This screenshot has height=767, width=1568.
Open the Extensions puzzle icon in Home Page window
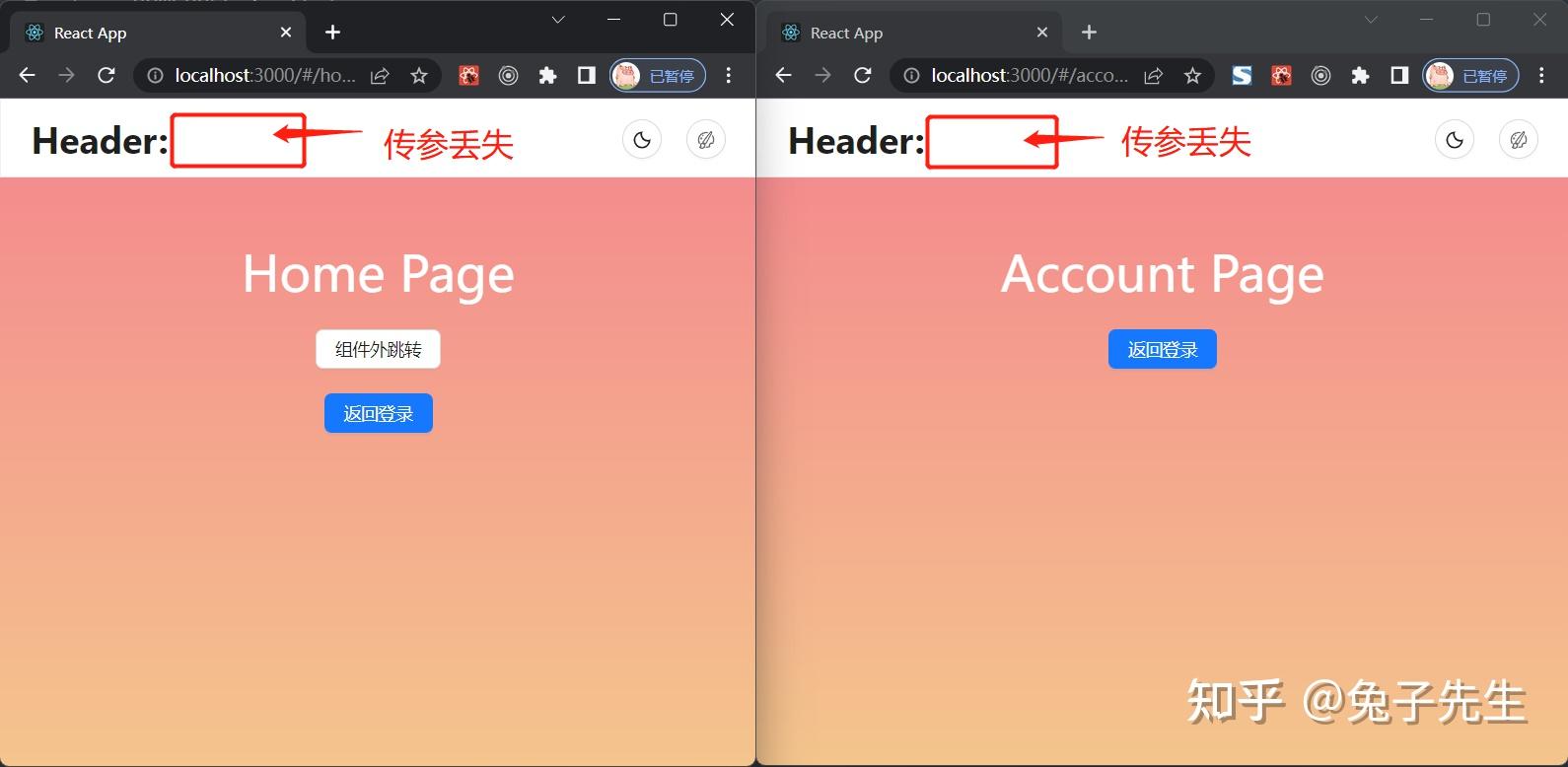[x=548, y=76]
